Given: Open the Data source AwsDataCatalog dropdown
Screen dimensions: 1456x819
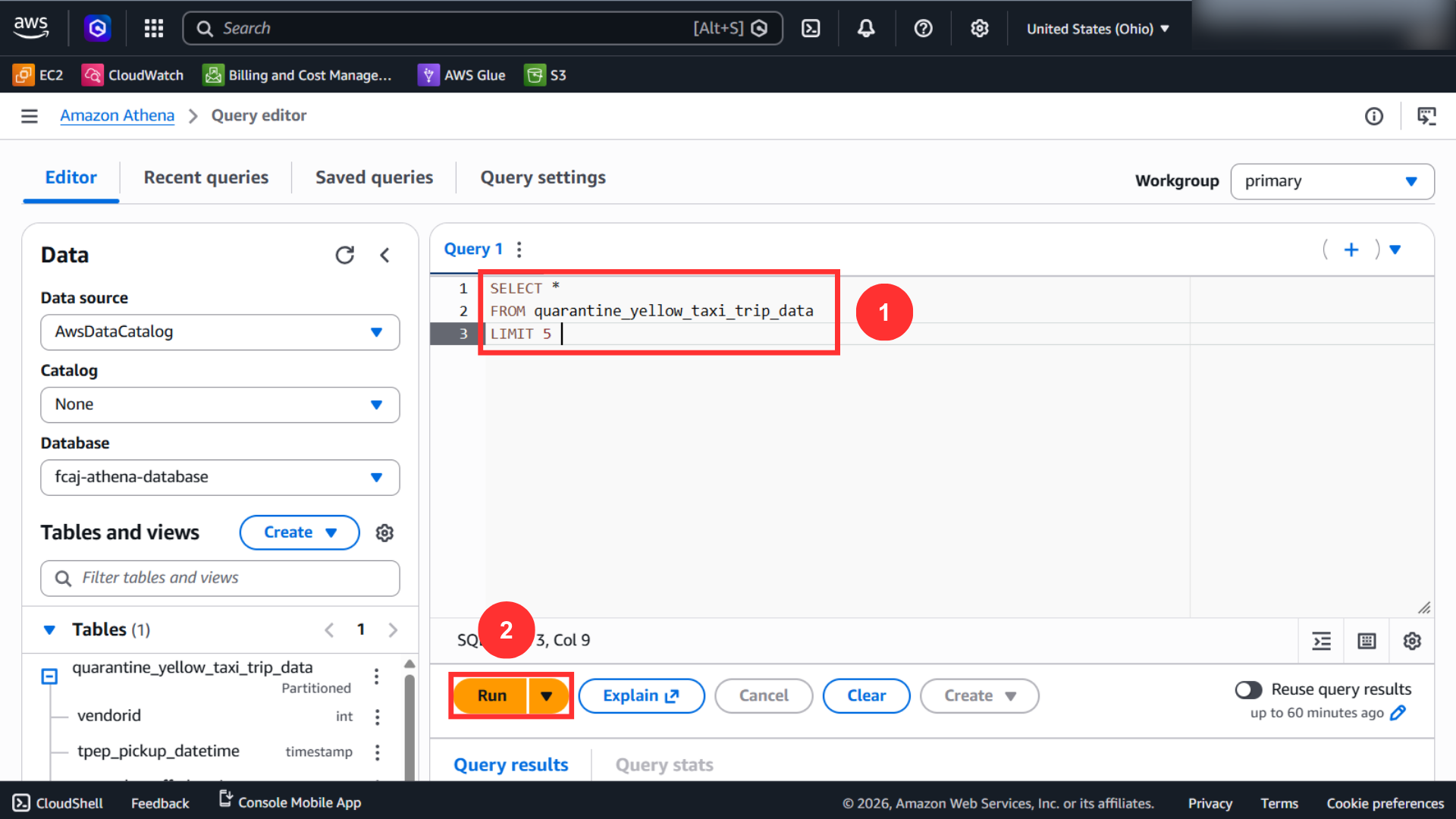Looking at the screenshot, I should point(220,332).
